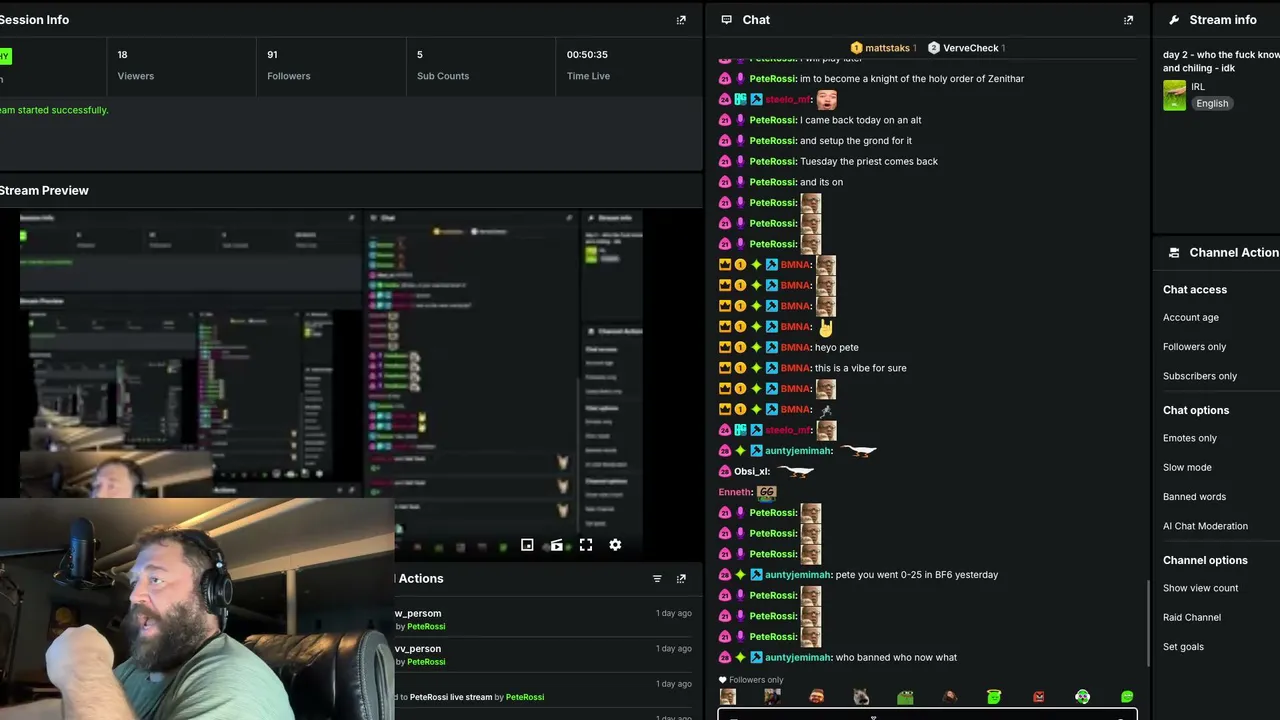
Task: Click the Viewers count stat
Action: (x=136, y=65)
